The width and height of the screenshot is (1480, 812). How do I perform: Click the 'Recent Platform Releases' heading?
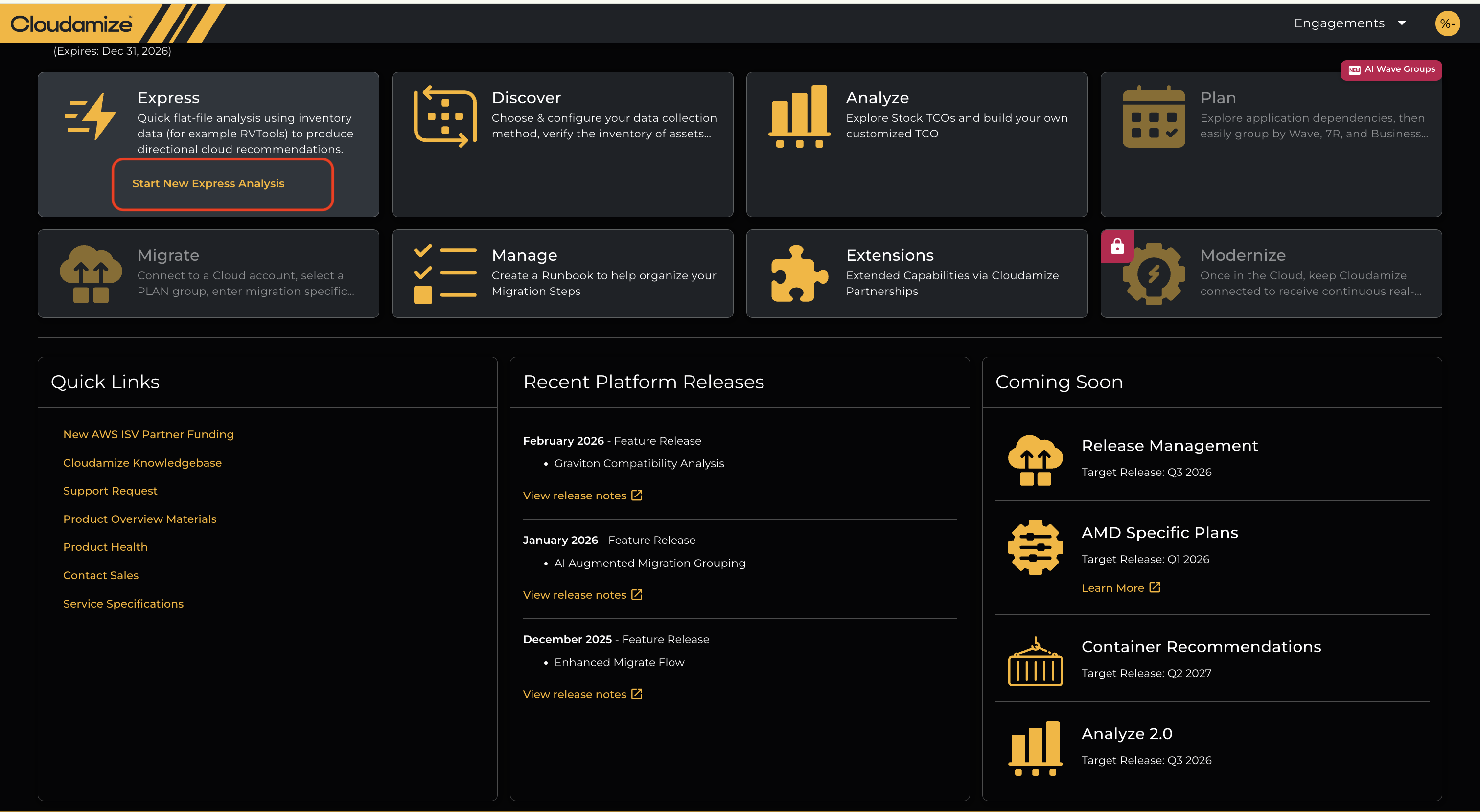(x=644, y=382)
